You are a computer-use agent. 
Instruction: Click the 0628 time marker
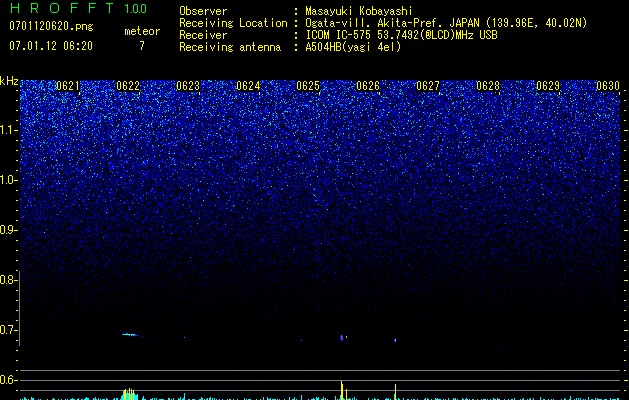(488, 86)
